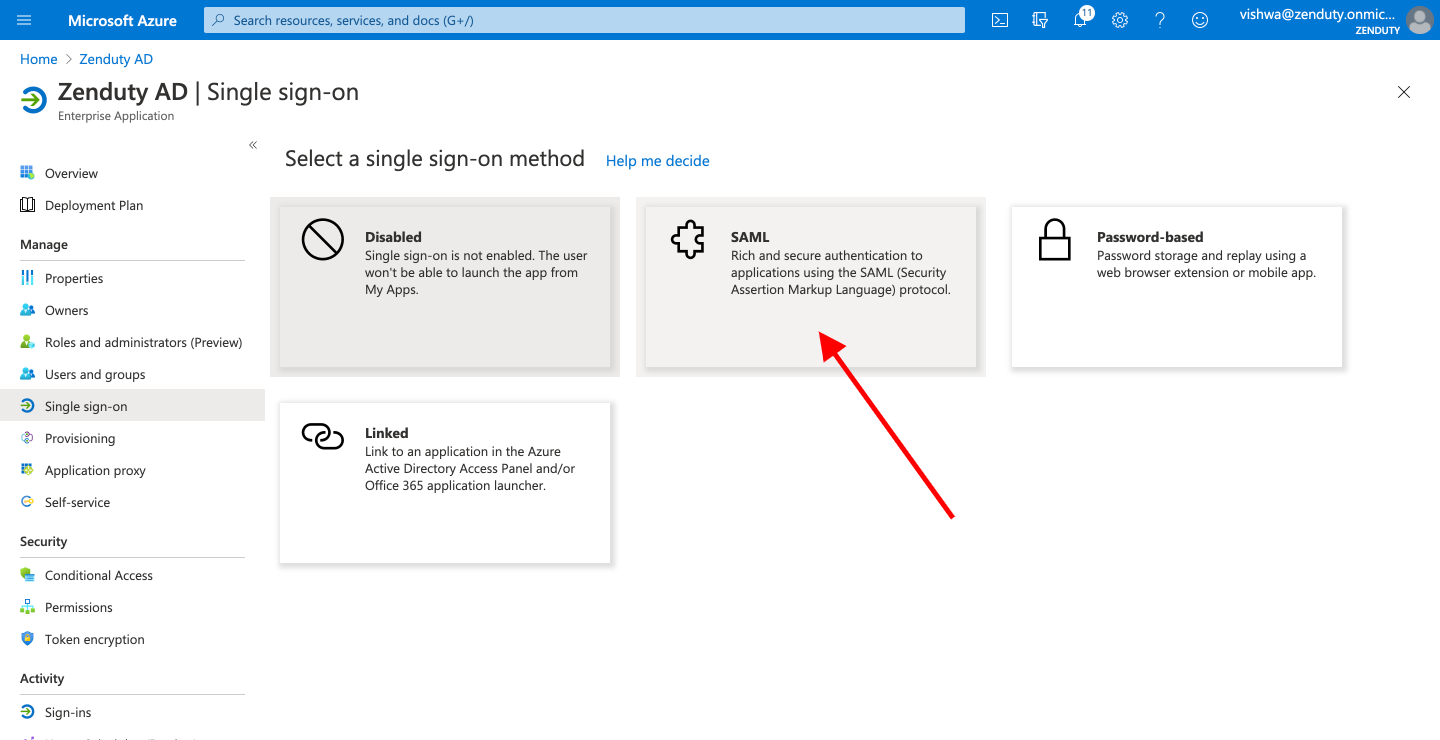Screen dimensions: 1440x740
Task: Select the Linked sign-on method card
Action: coord(445,483)
